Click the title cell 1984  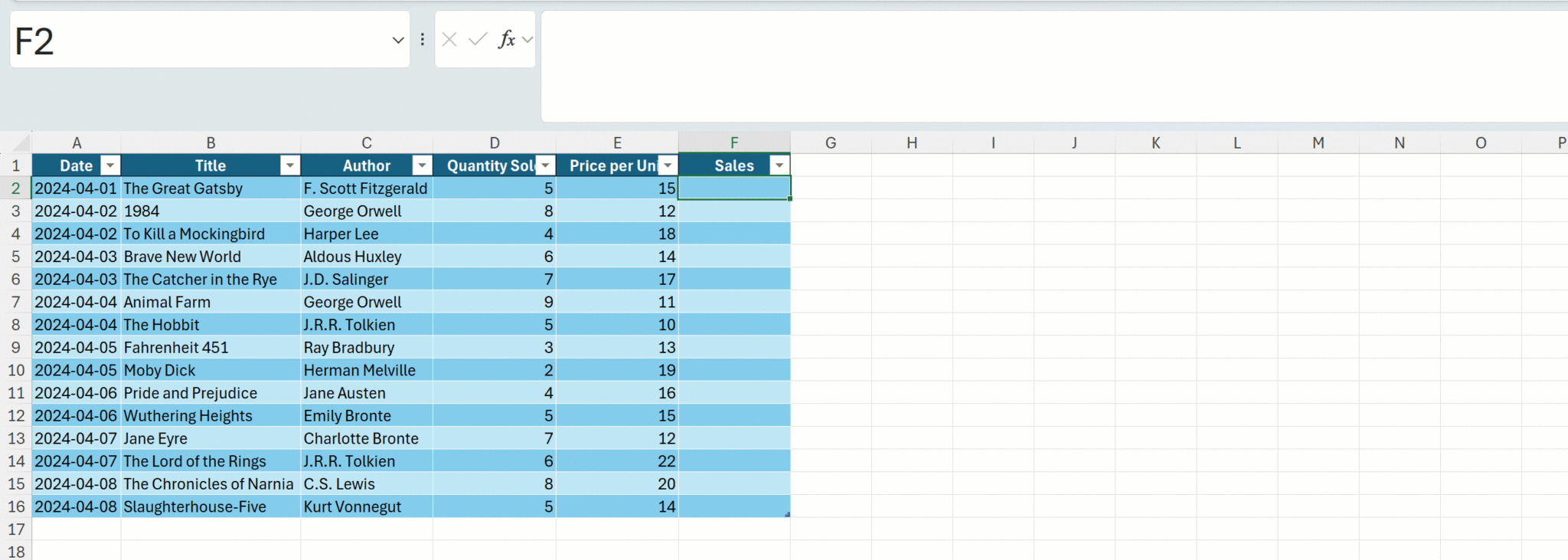coord(211,211)
